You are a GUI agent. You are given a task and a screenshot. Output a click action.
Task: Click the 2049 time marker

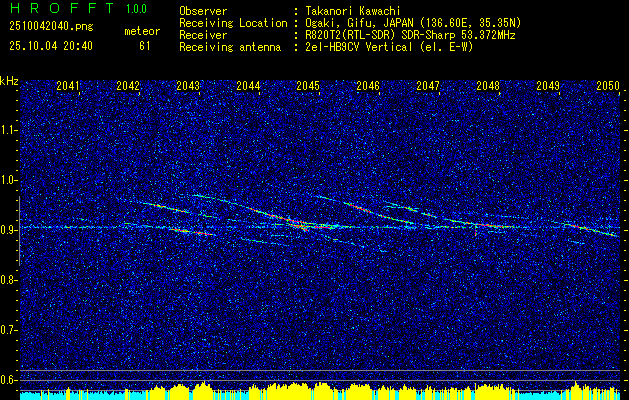548,86
